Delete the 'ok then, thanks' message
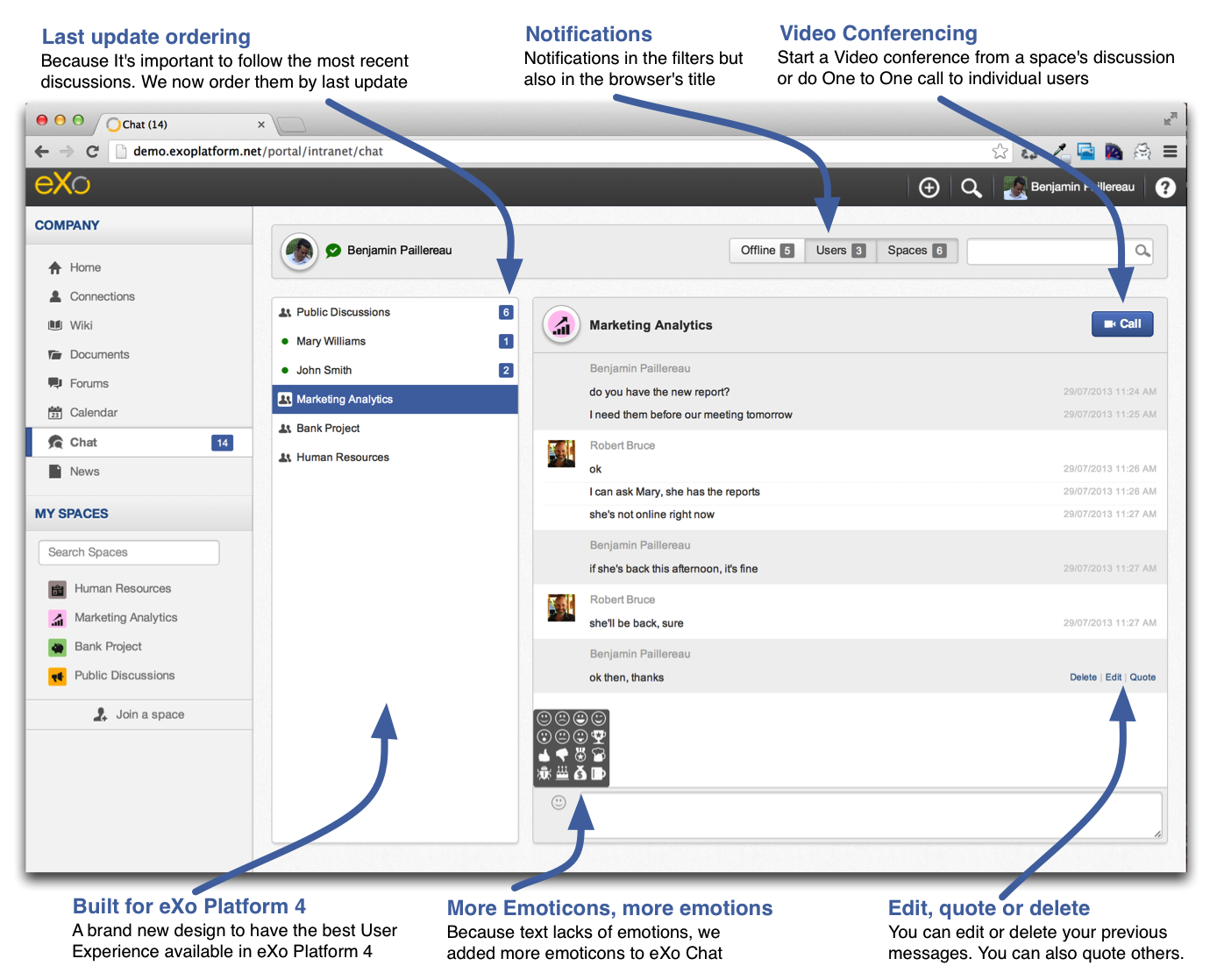 point(1083,678)
